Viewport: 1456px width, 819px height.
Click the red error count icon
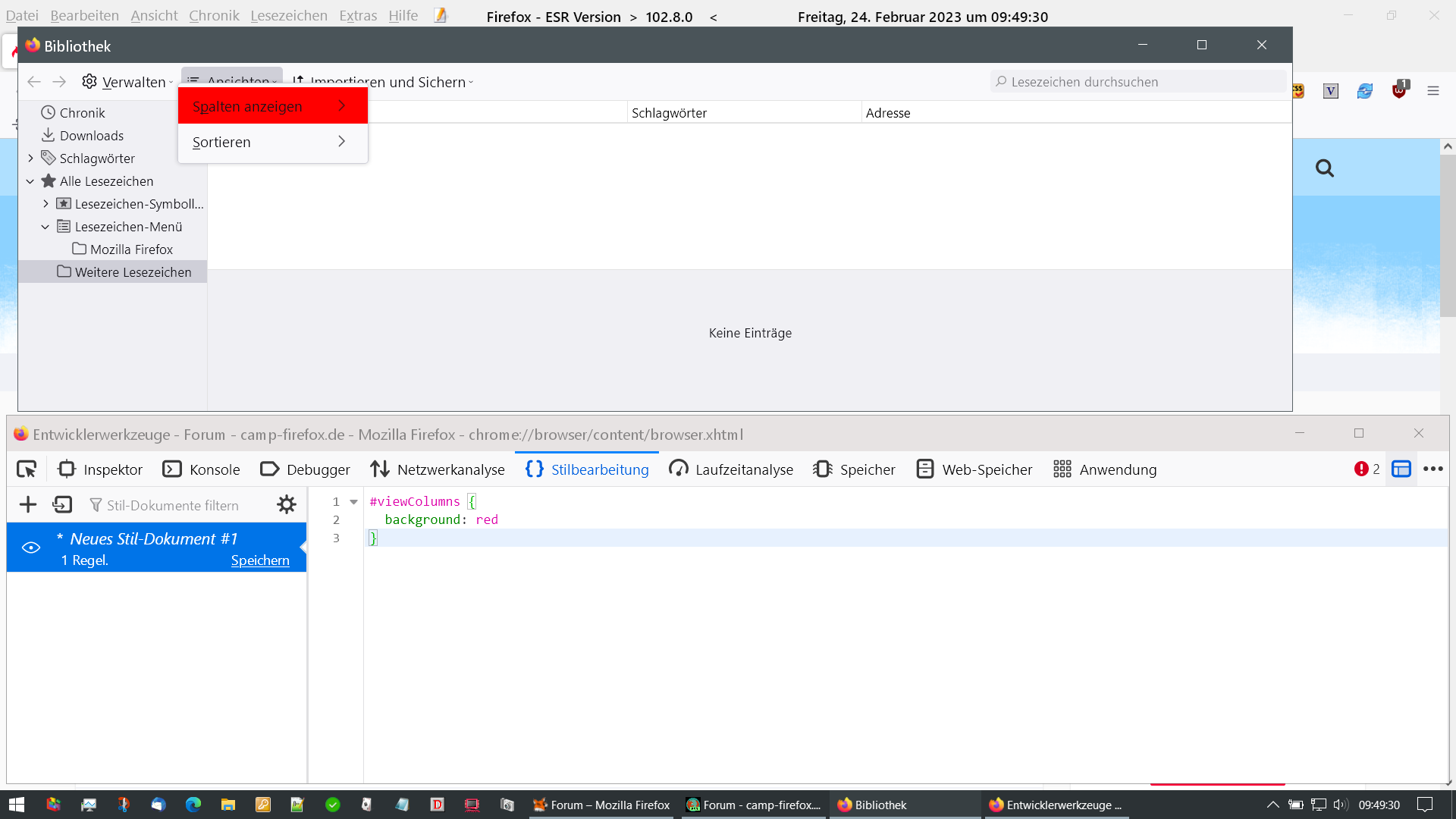click(1361, 469)
